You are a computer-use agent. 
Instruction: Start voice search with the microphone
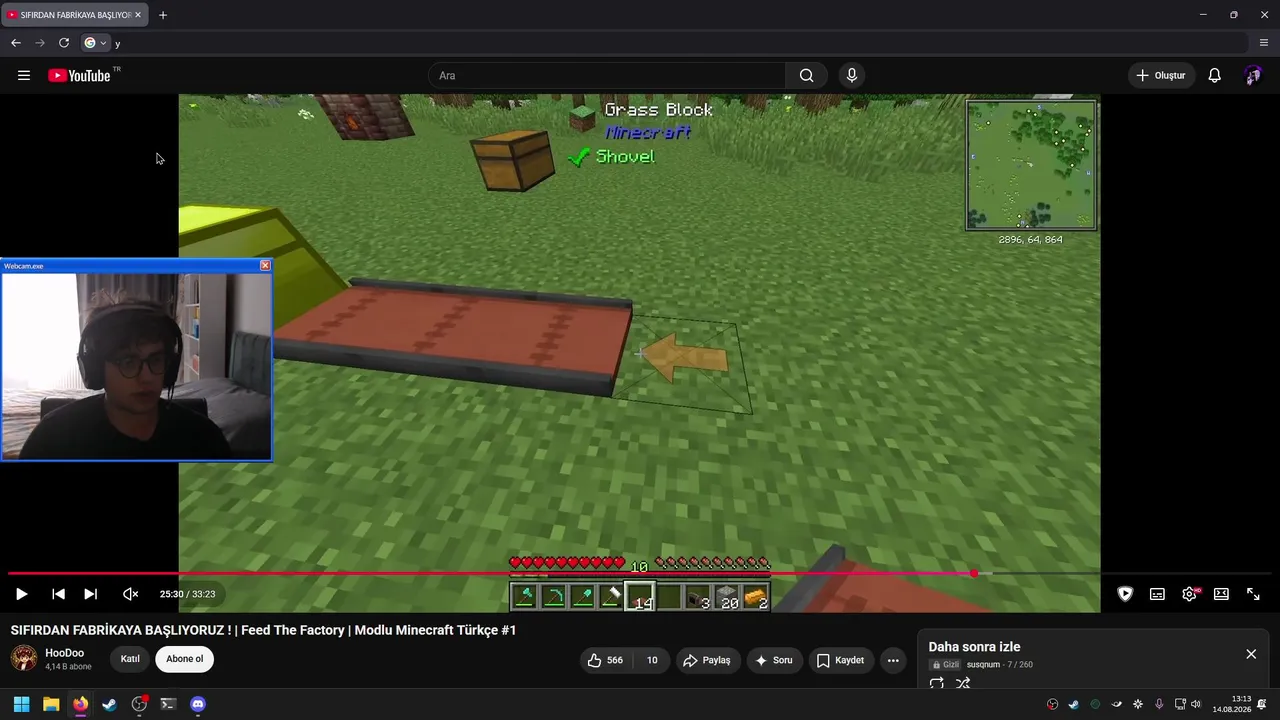pos(852,75)
